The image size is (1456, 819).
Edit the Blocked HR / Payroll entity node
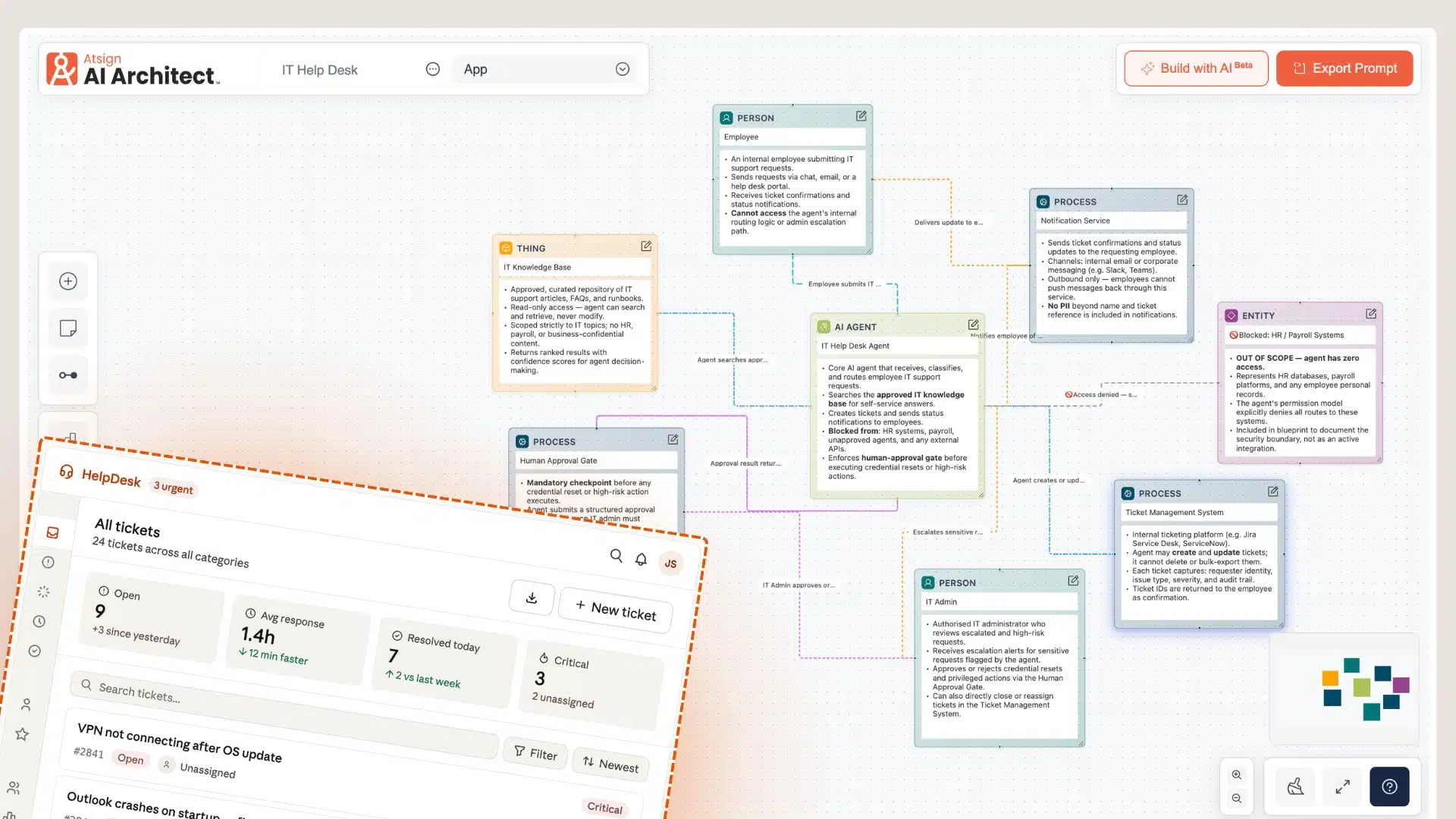(1371, 314)
